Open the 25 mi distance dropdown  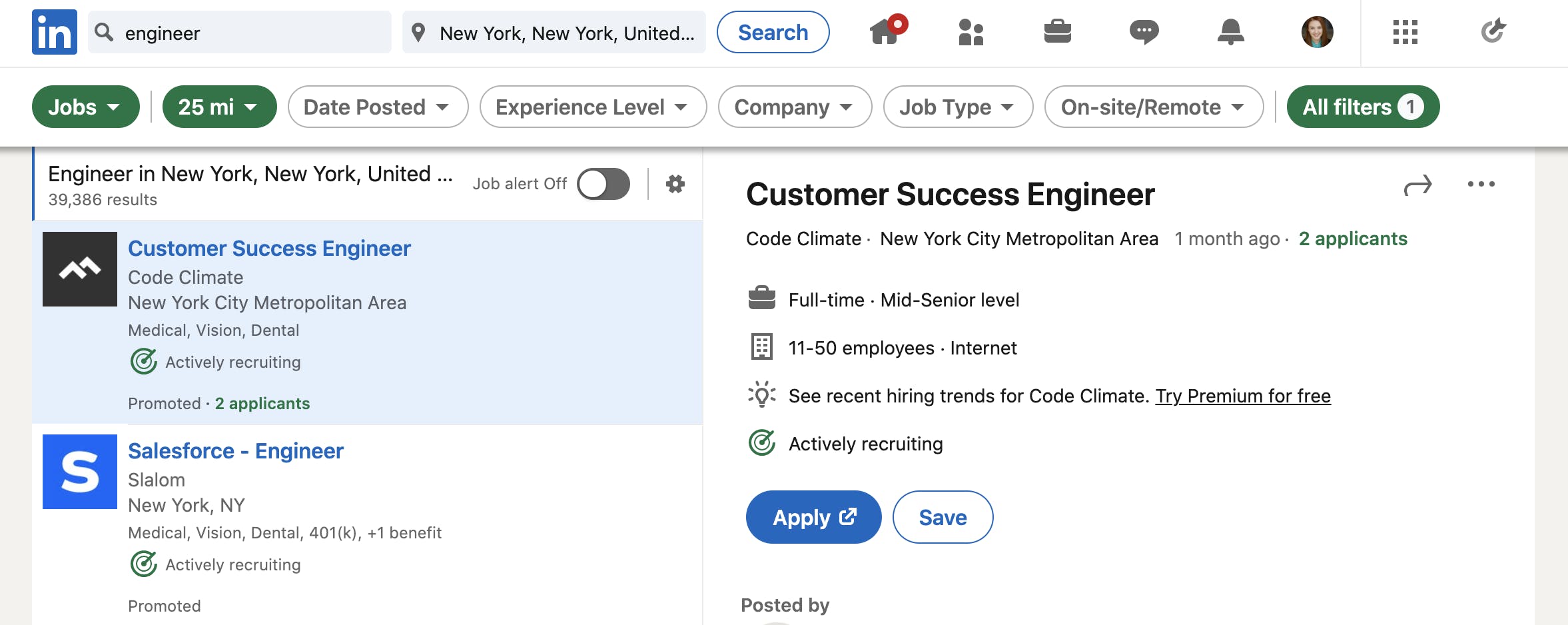[219, 107]
